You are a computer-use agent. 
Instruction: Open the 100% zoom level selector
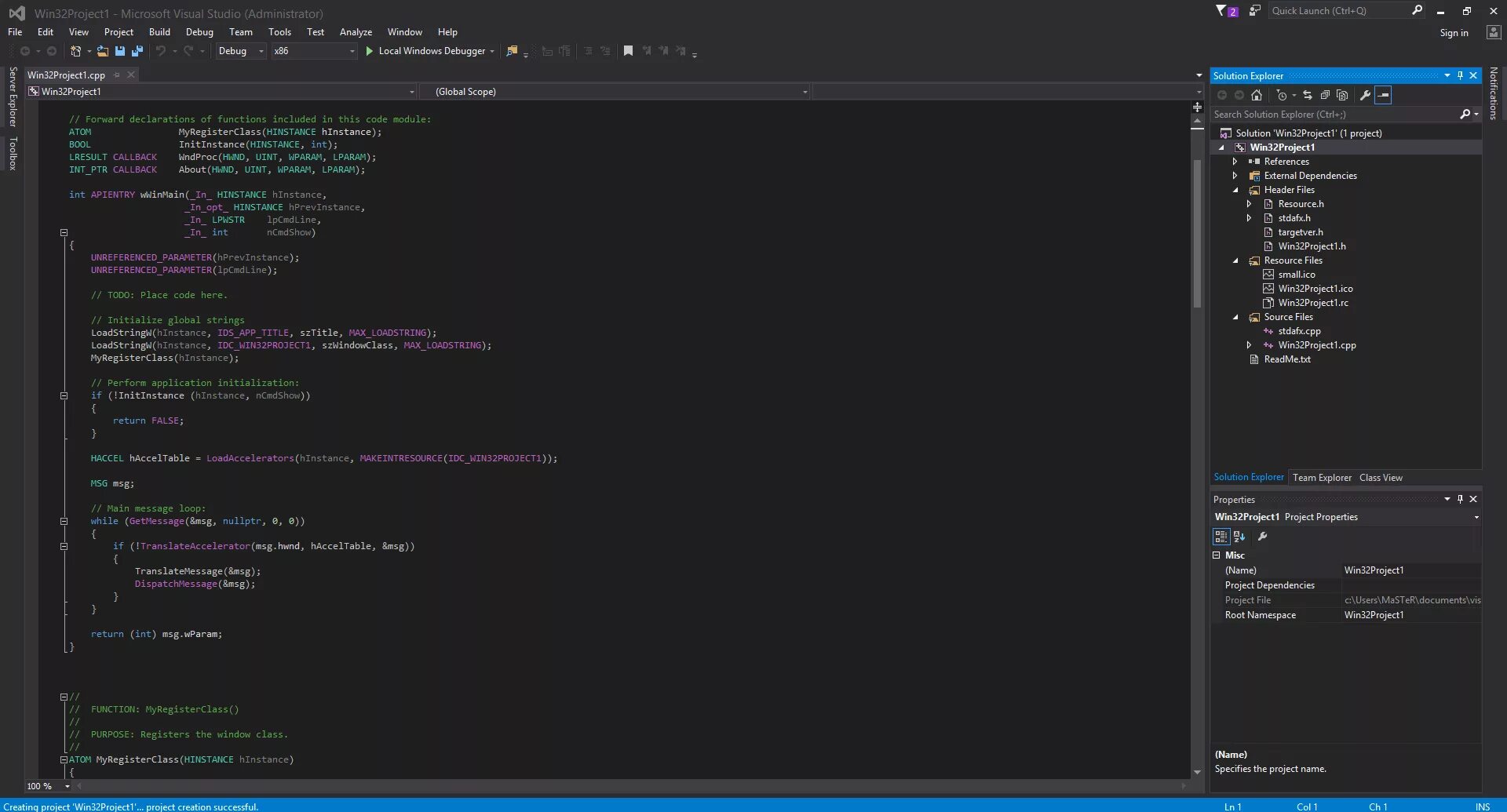click(46, 786)
